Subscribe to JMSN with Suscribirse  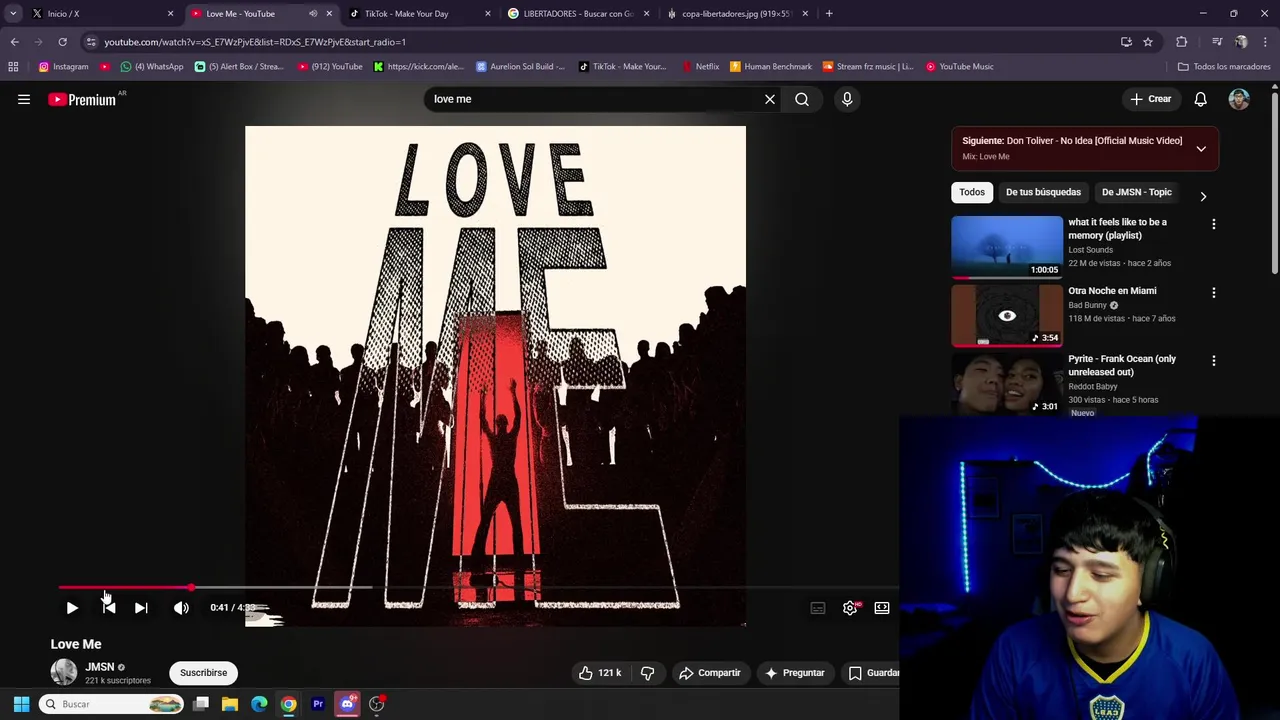pos(203,673)
